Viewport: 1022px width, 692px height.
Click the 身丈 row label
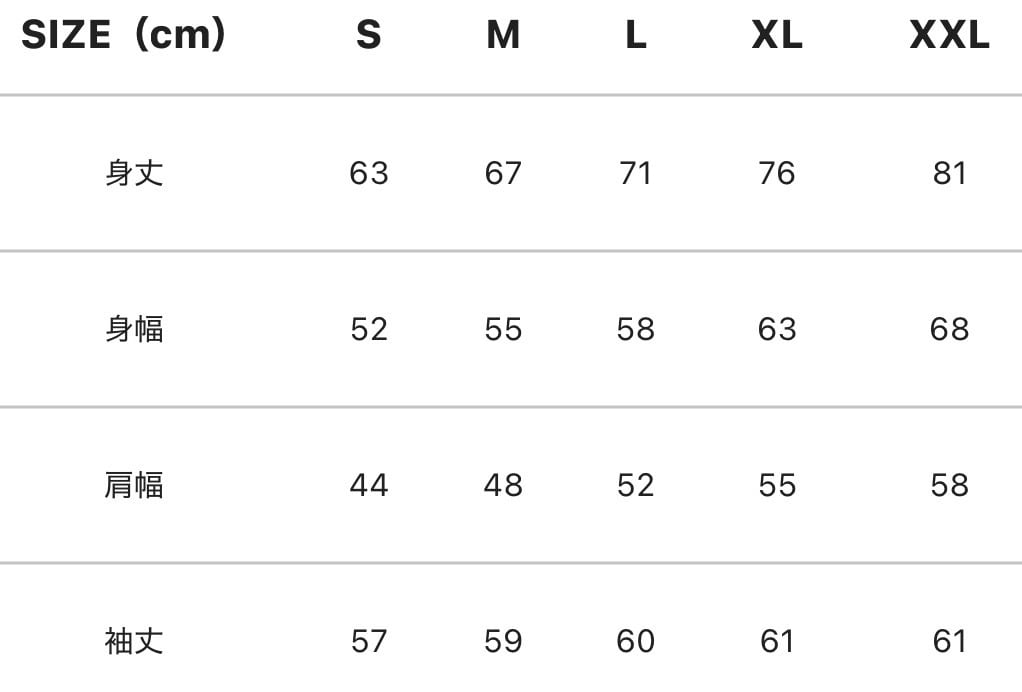(134, 173)
